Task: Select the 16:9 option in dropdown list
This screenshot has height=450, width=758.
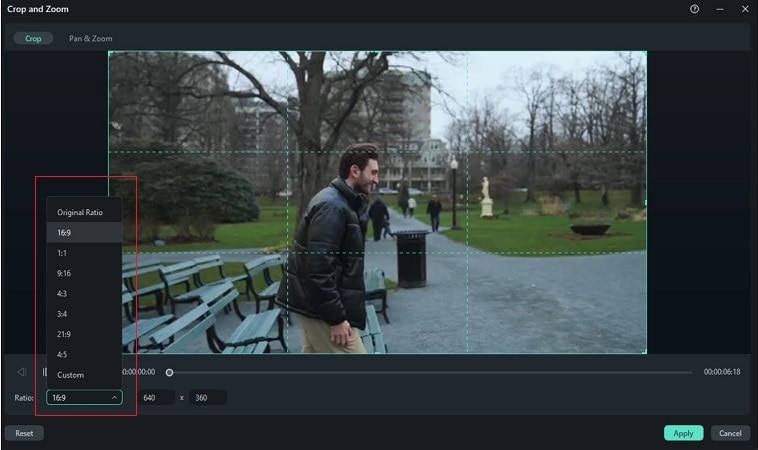Action: tap(84, 232)
